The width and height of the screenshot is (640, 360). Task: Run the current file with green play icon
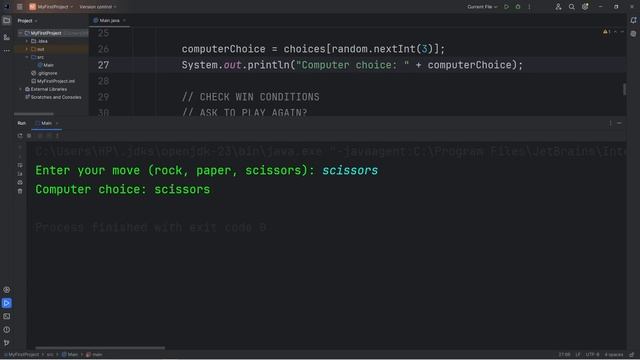[507, 7]
